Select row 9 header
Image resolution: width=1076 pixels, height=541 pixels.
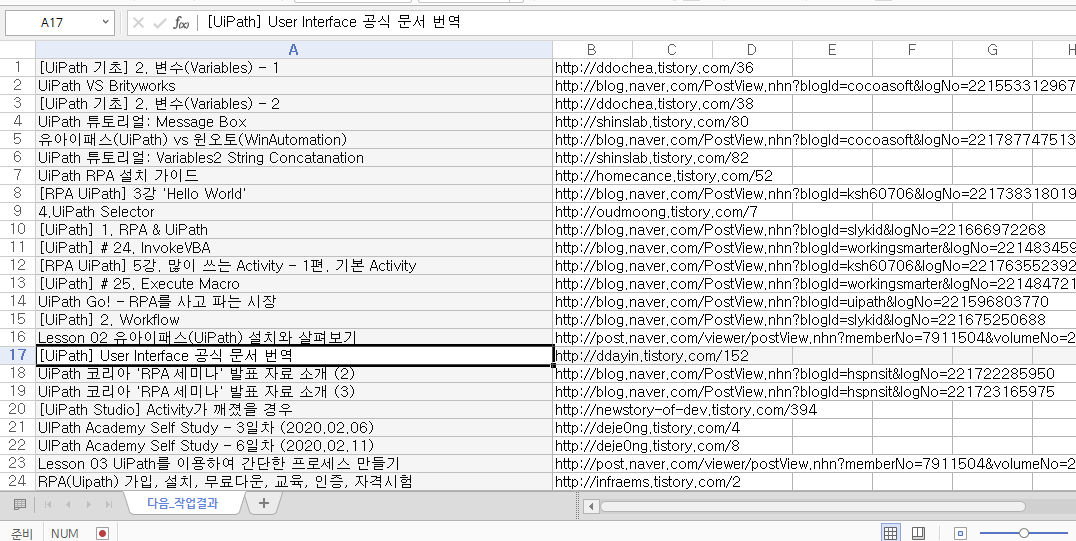(x=18, y=211)
